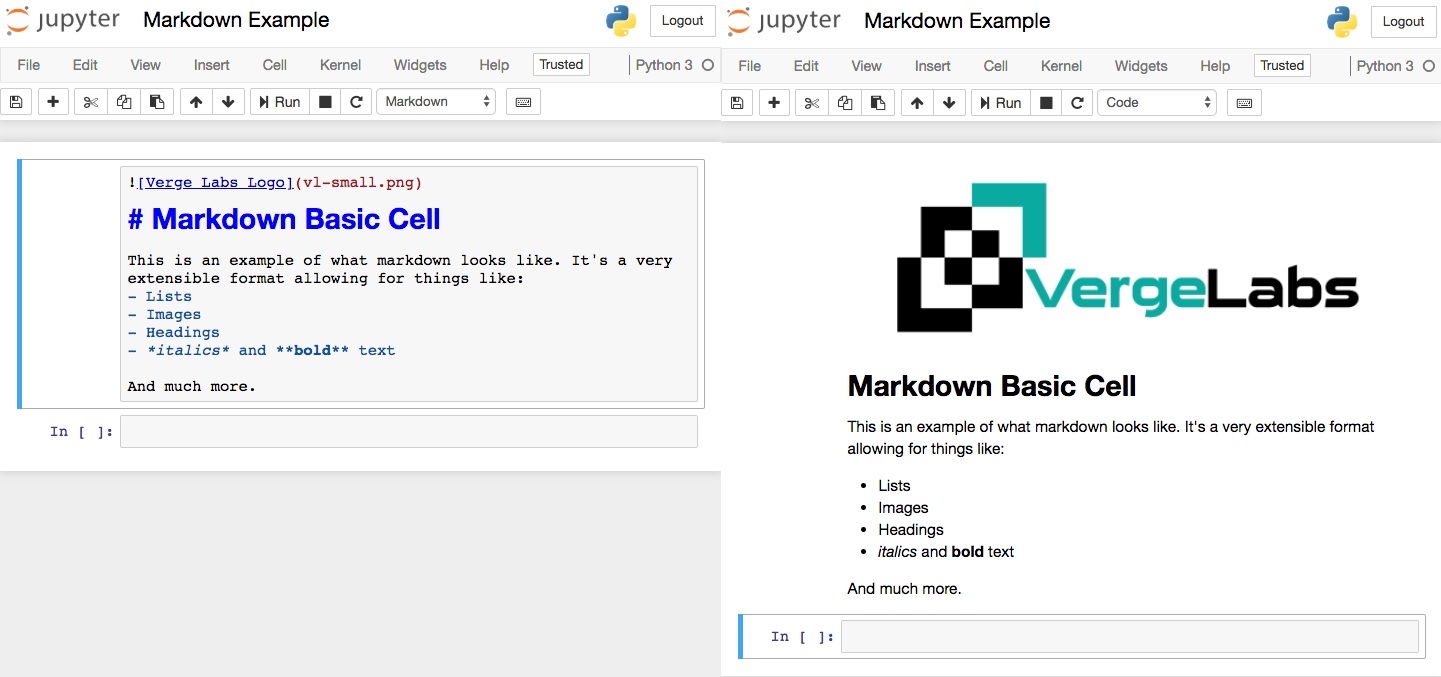Paste cells using the left notebook's paste icon

157,102
